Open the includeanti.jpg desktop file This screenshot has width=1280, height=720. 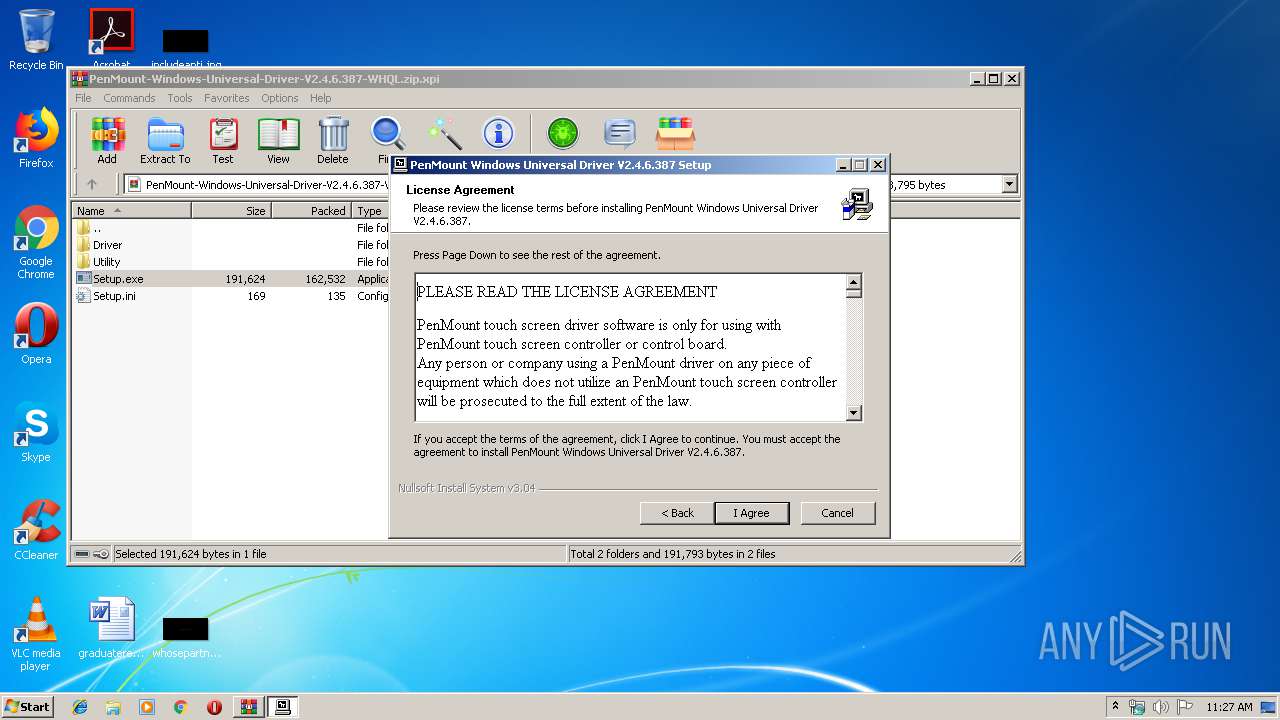186,49
